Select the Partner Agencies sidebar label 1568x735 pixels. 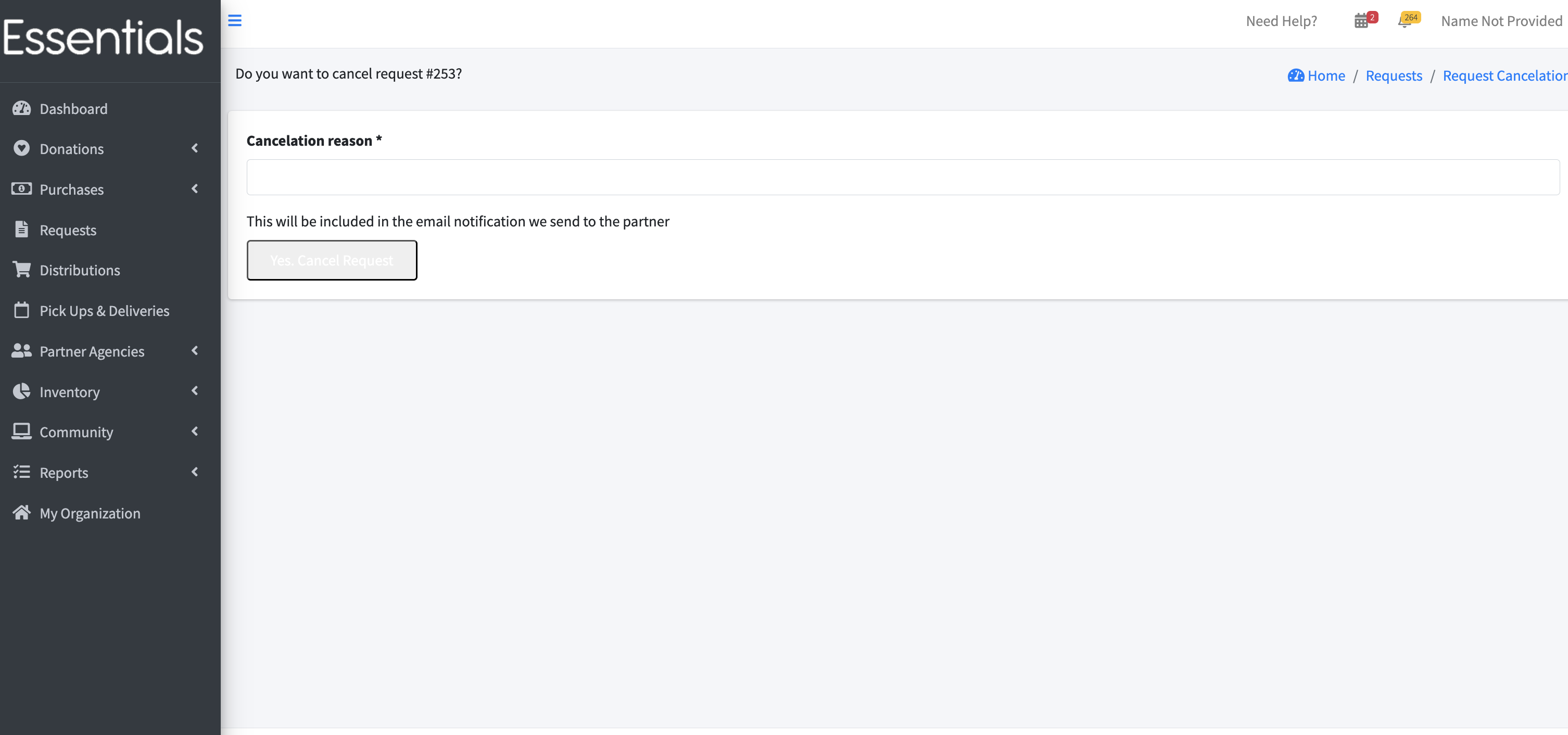pyautogui.click(x=92, y=352)
